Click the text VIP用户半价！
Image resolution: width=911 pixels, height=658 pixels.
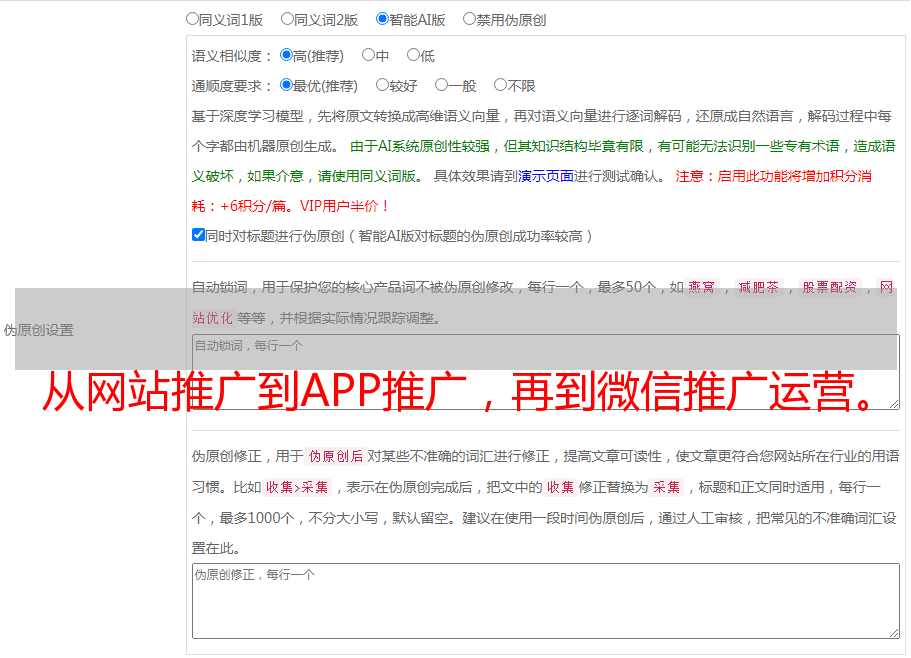pos(345,206)
